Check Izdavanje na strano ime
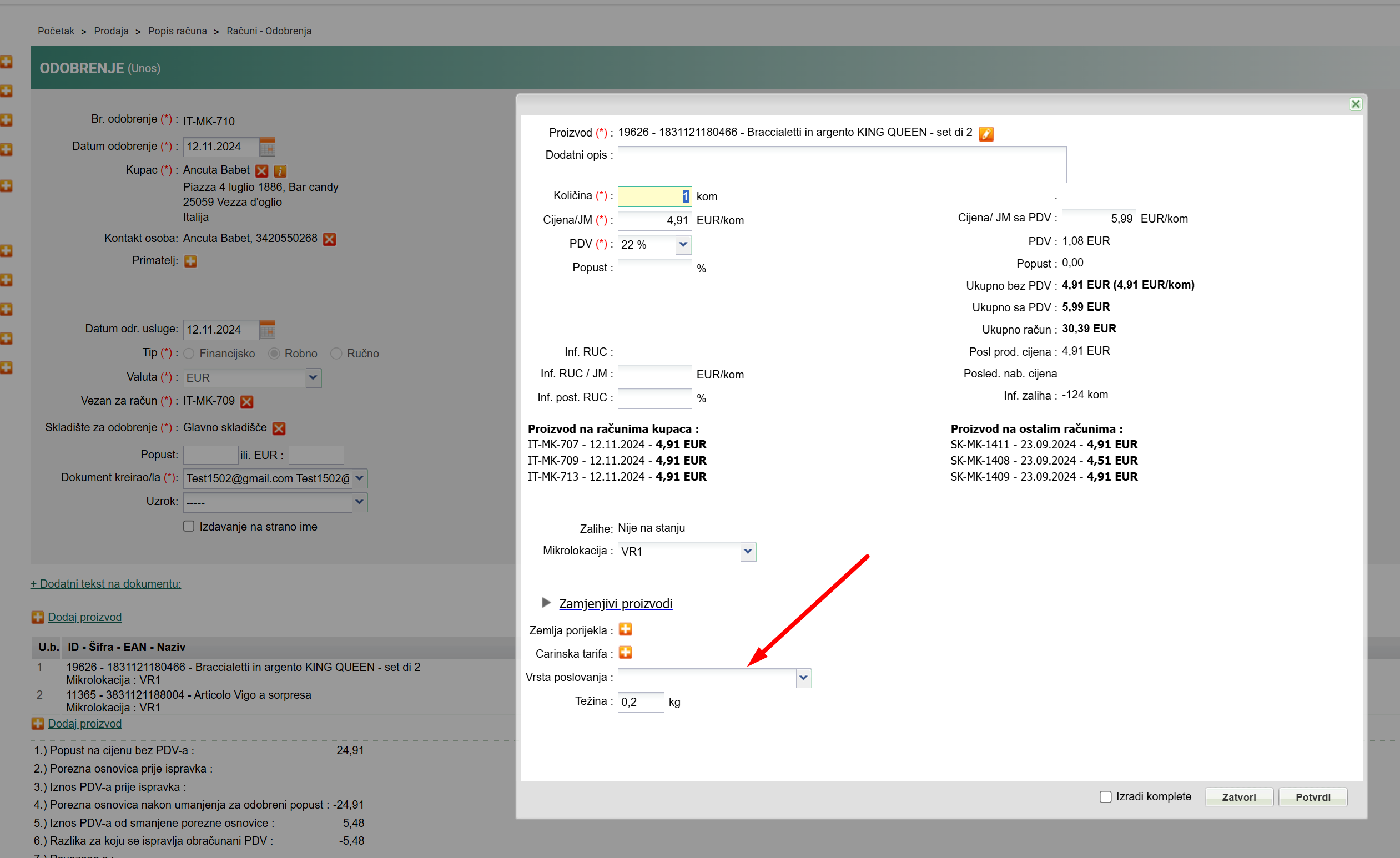 pos(189,526)
